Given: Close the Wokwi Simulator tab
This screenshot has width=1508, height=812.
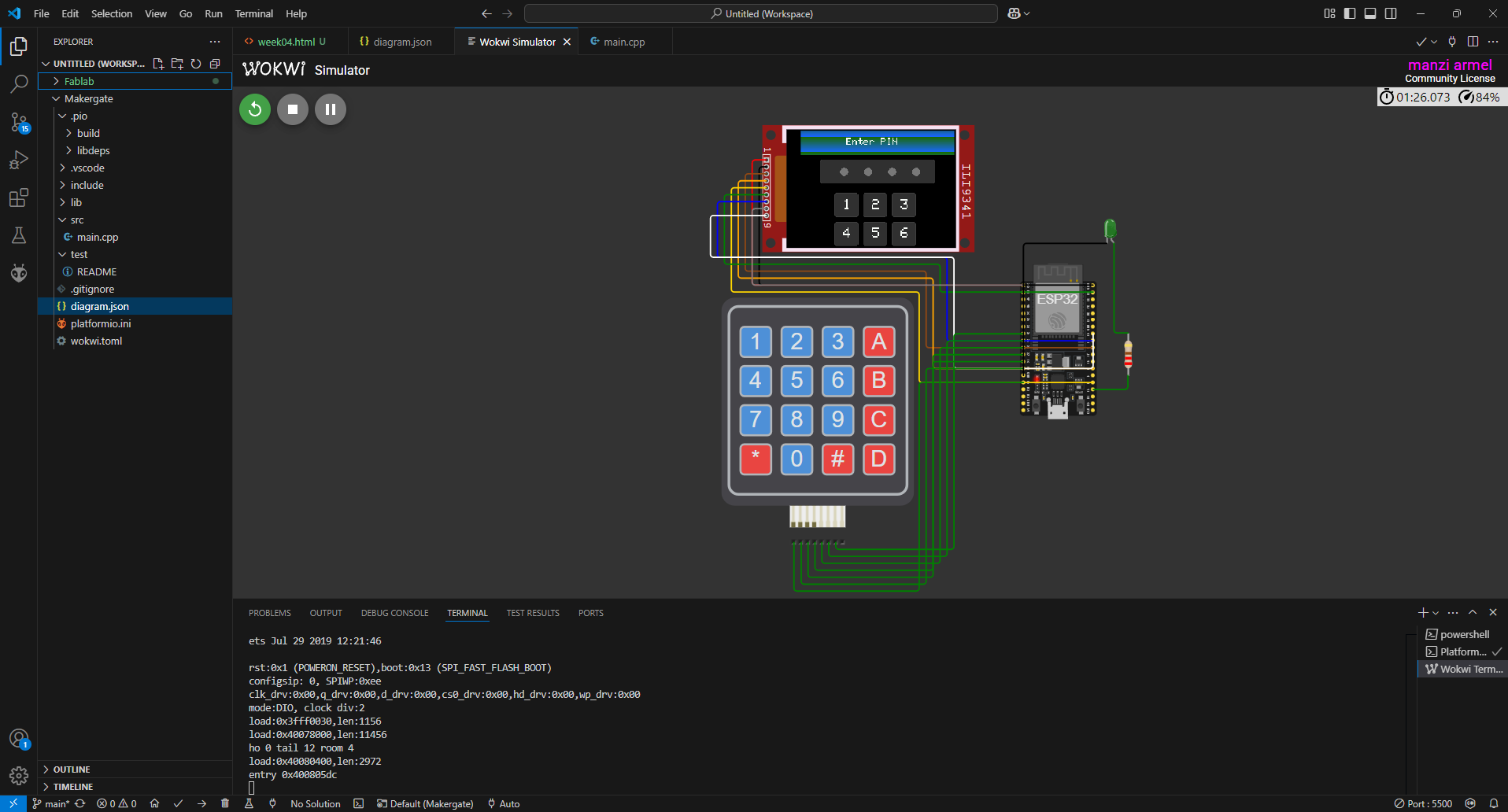Looking at the screenshot, I should pos(567,42).
